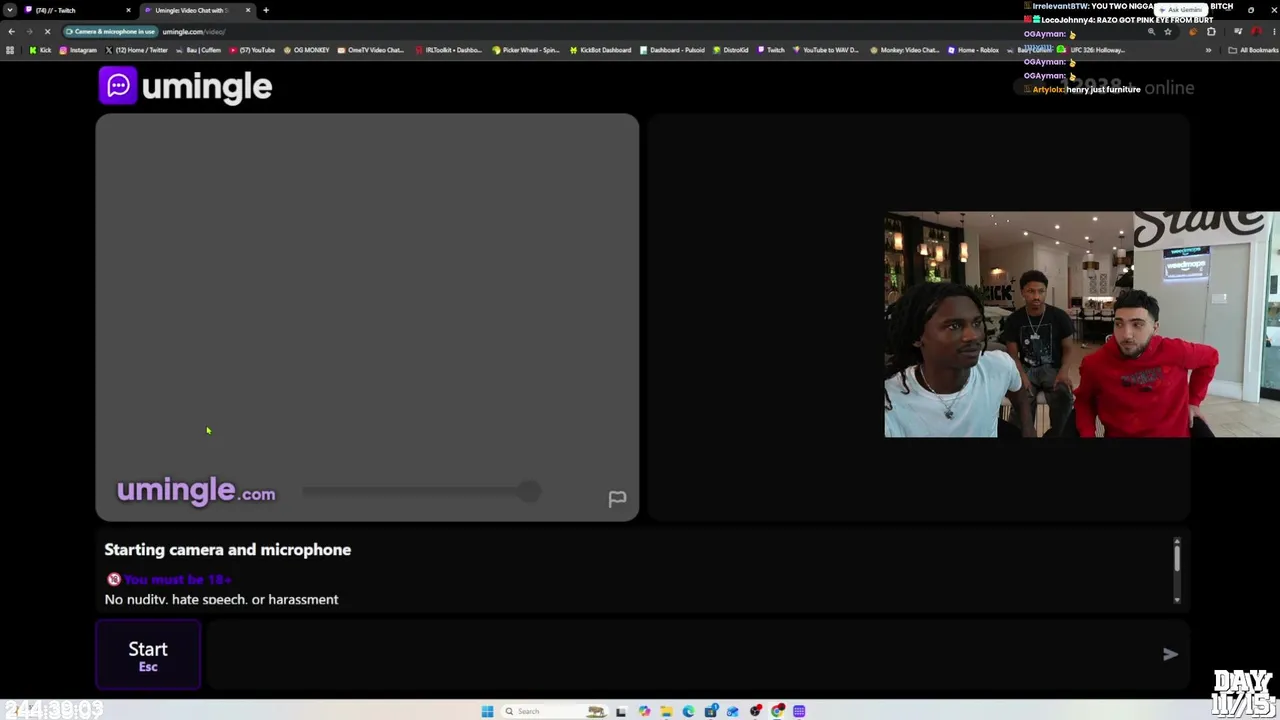This screenshot has height=720, width=1280.
Task: Open a new browser tab
Action: [266, 10]
